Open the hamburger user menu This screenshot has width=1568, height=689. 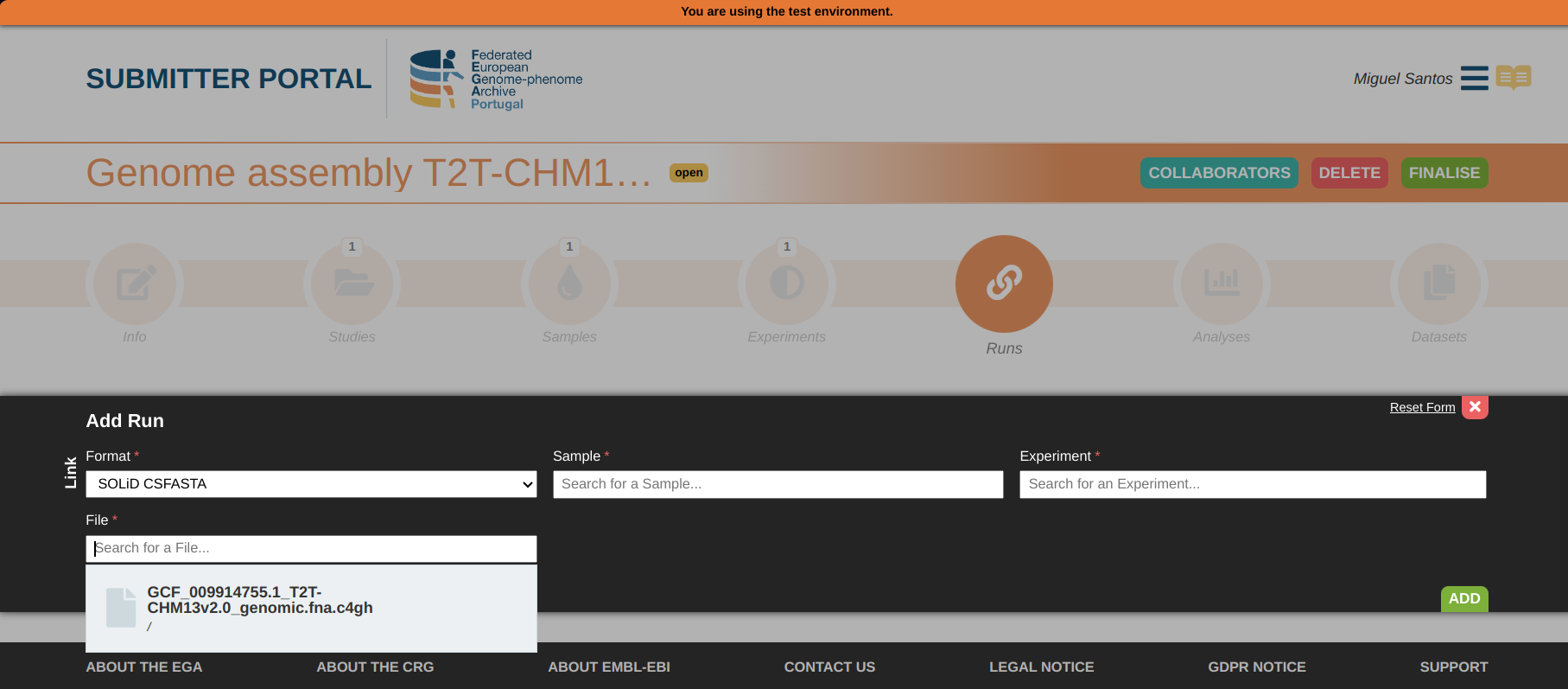tap(1474, 78)
